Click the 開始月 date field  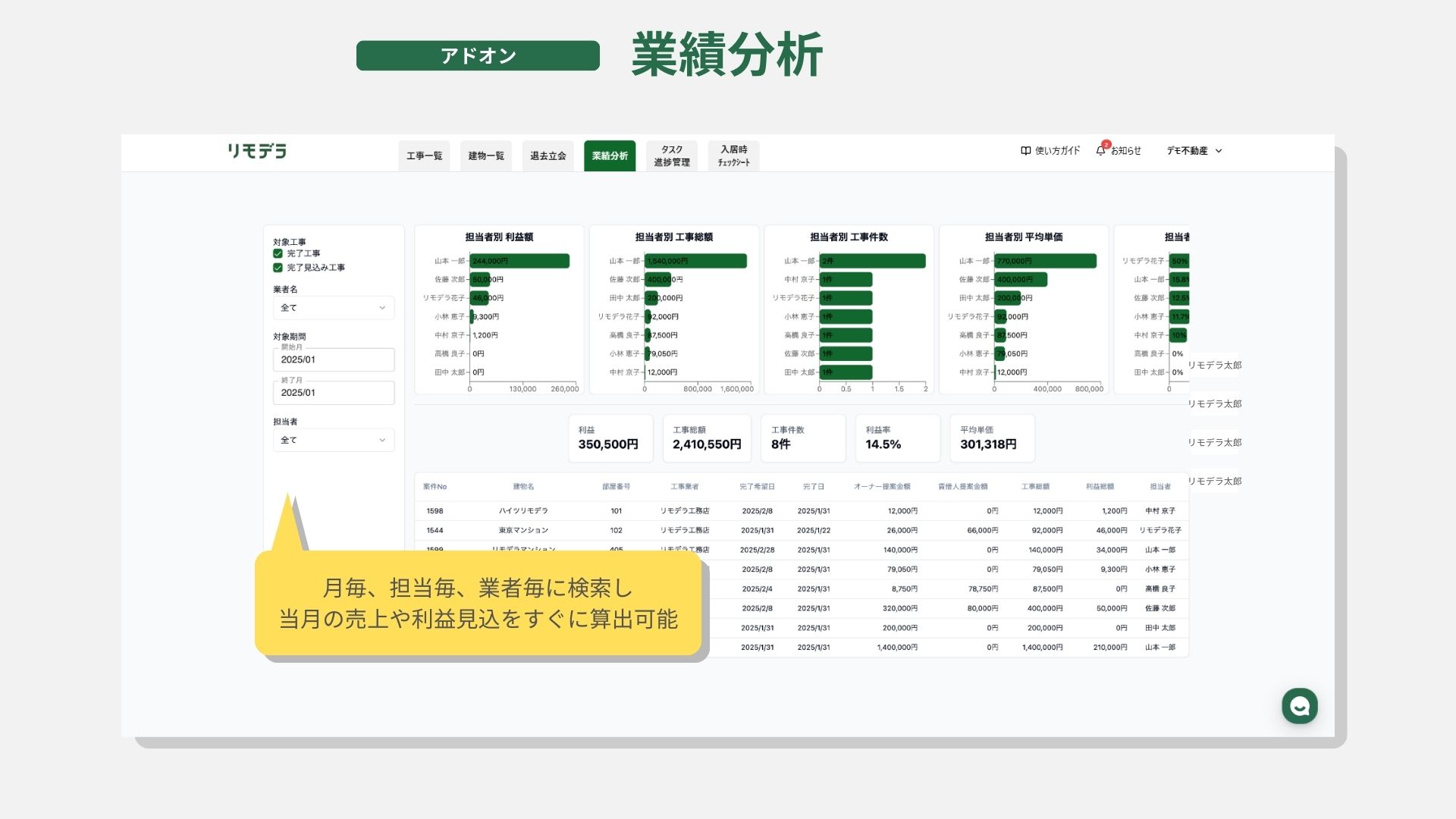click(333, 359)
